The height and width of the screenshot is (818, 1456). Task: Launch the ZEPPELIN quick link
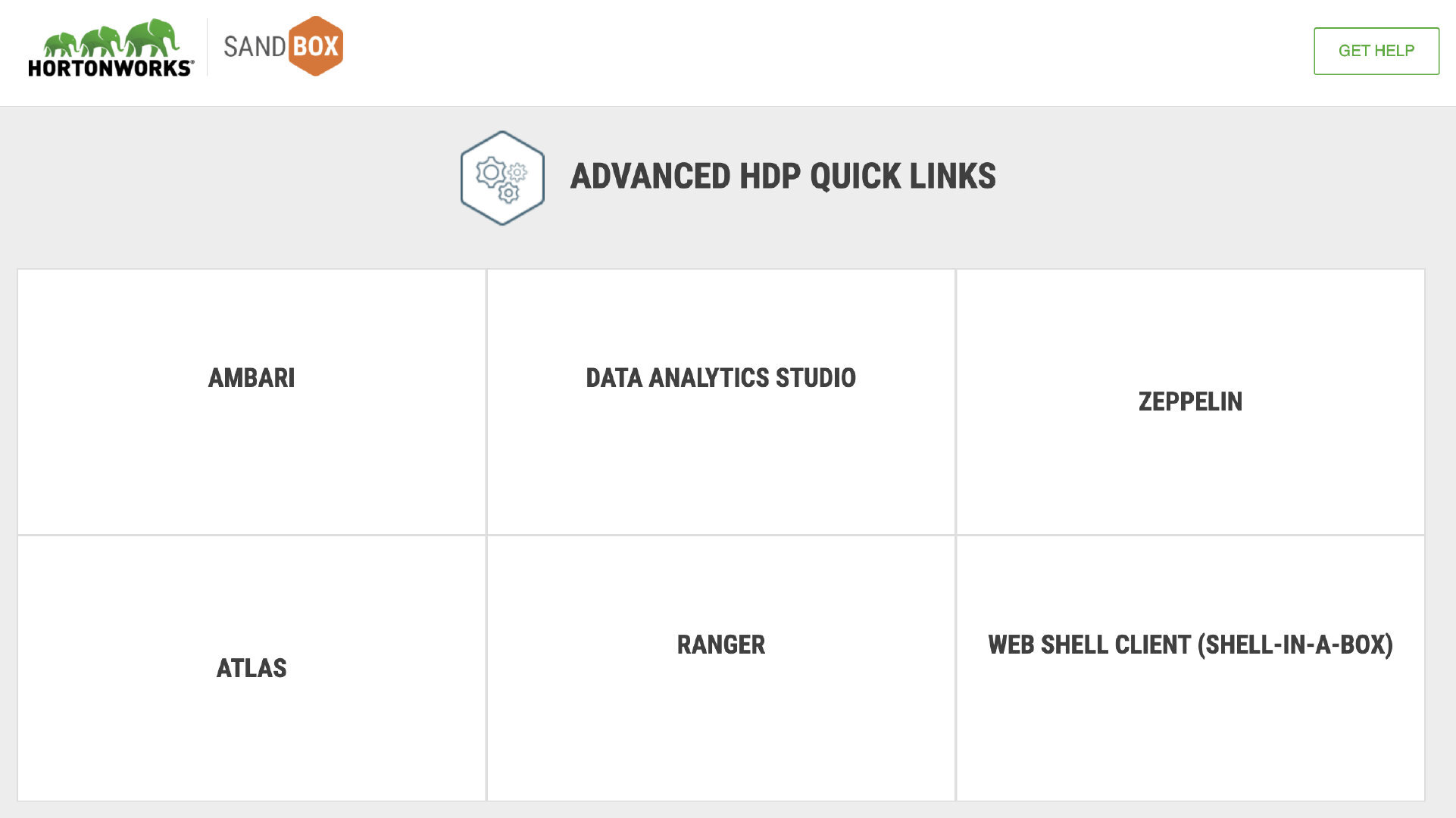click(1190, 401)
